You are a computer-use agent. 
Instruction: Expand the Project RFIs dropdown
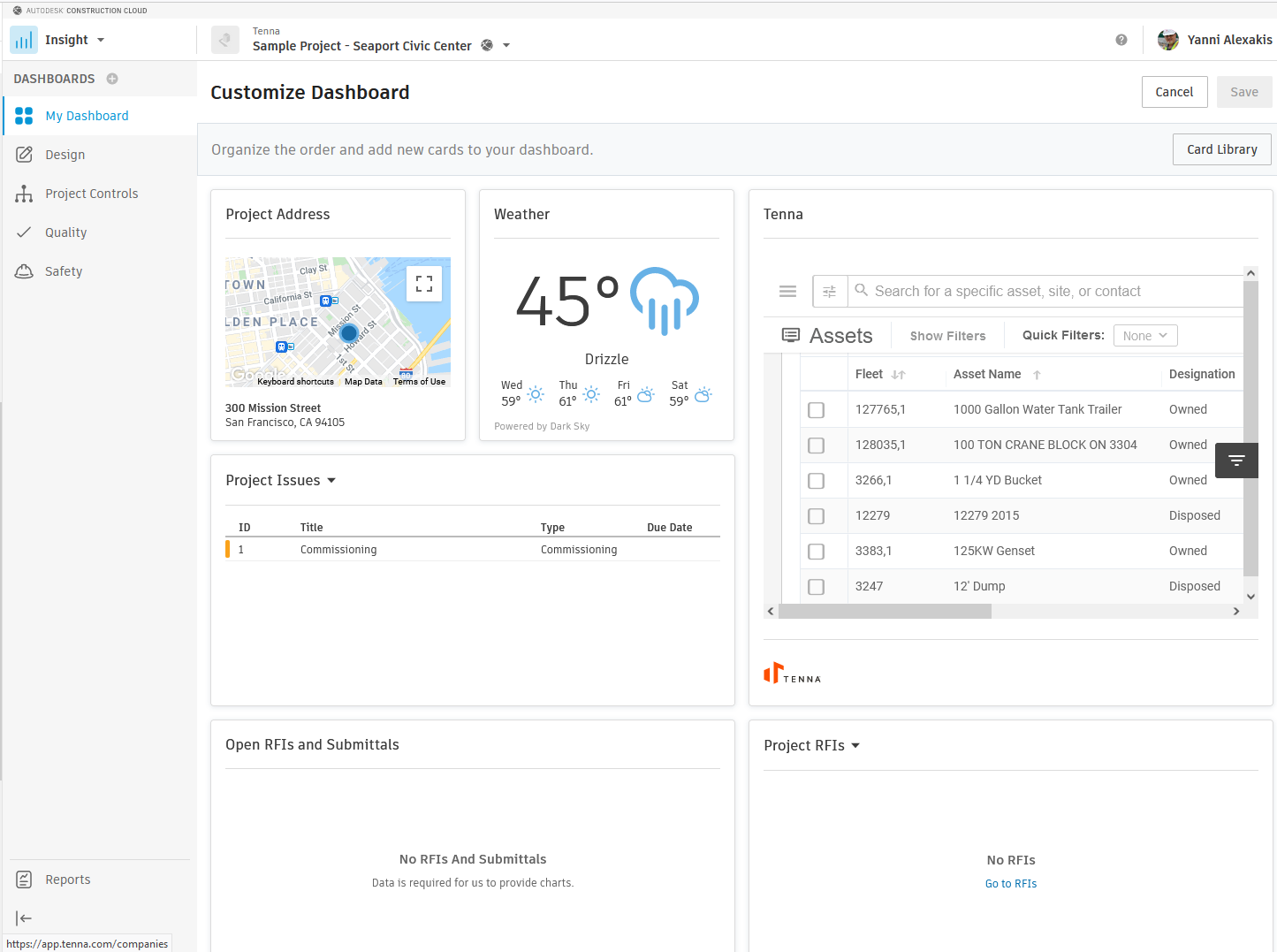tap(855, 746)
